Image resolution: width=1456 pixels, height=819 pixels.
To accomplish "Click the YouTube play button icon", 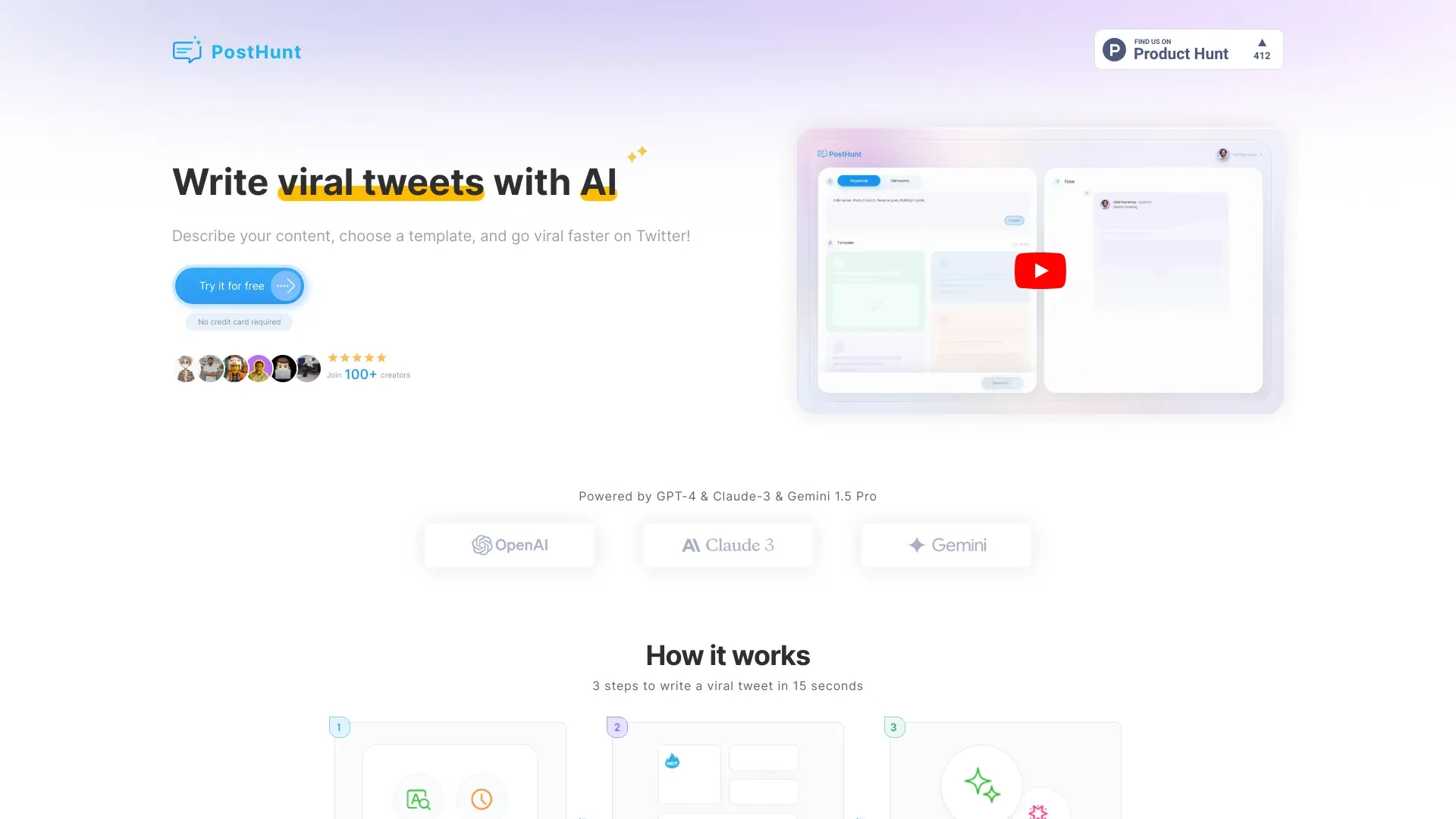I will [1039, 270].
